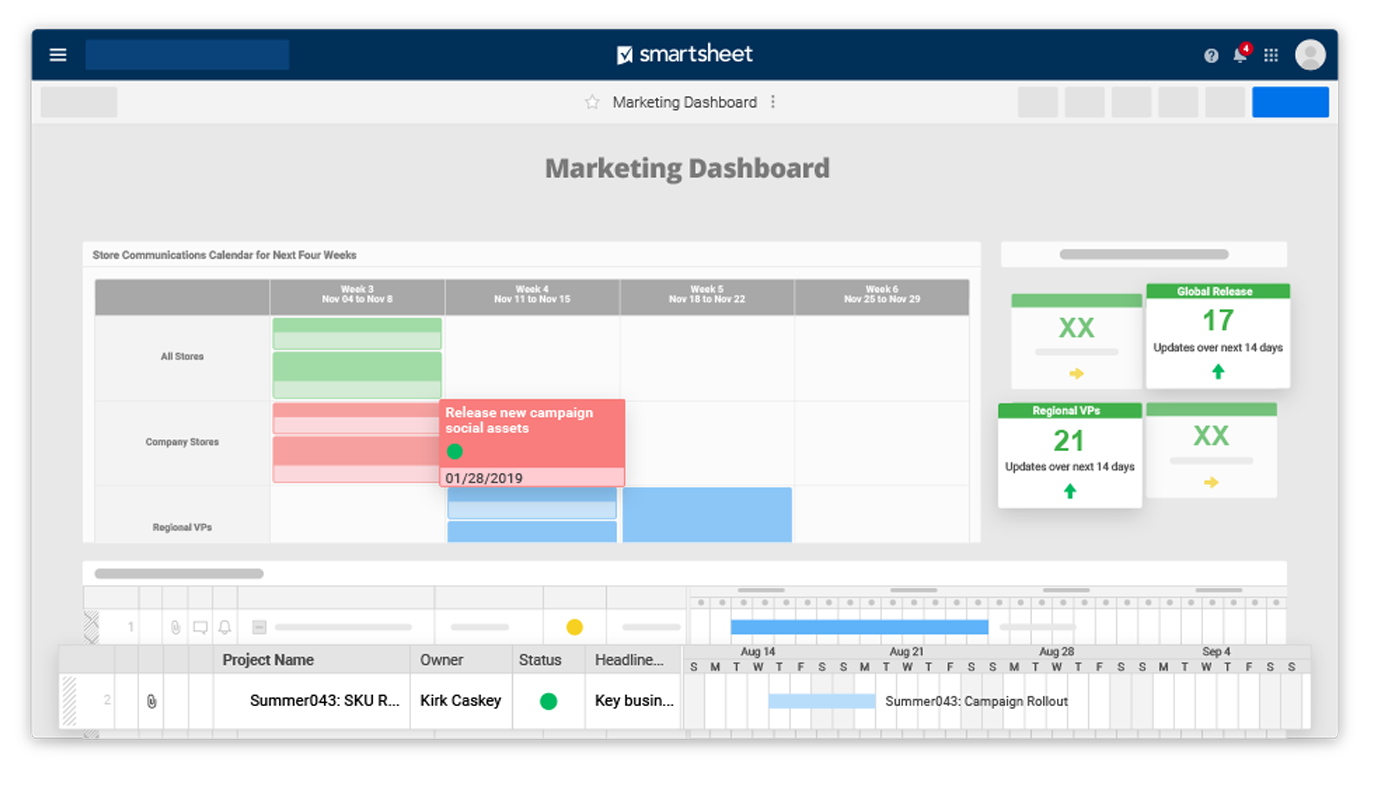Select the Project Name column header
This screenshot has height=792, width=1377.
point(268,660)
